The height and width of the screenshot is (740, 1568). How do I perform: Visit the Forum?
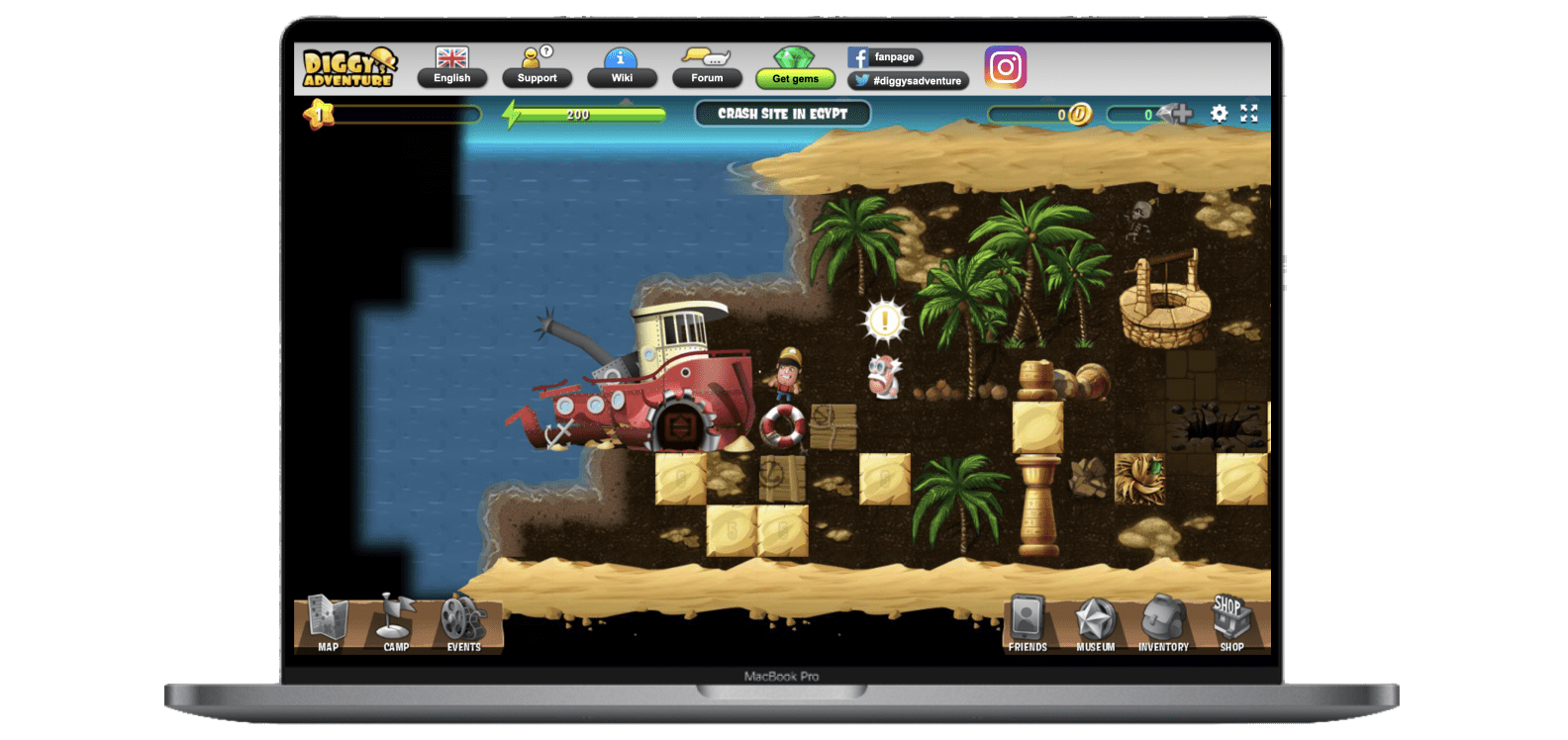[707, 67]
